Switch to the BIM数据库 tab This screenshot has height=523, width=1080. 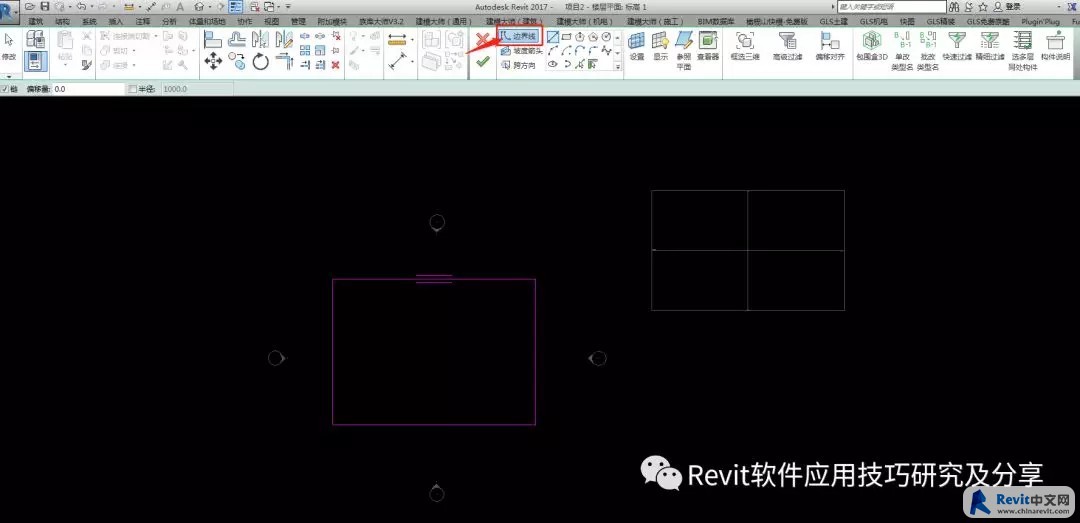point(716,21)
